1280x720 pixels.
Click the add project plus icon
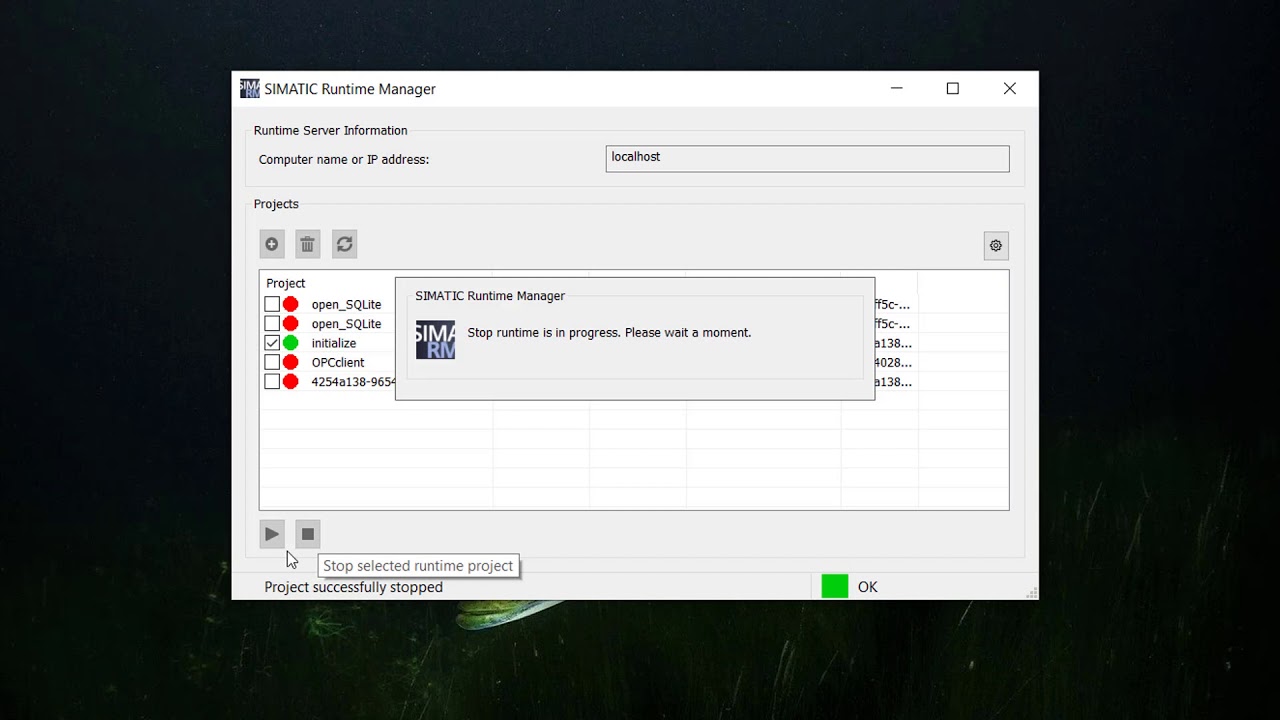pyautogui.click(x=272, y=244)
